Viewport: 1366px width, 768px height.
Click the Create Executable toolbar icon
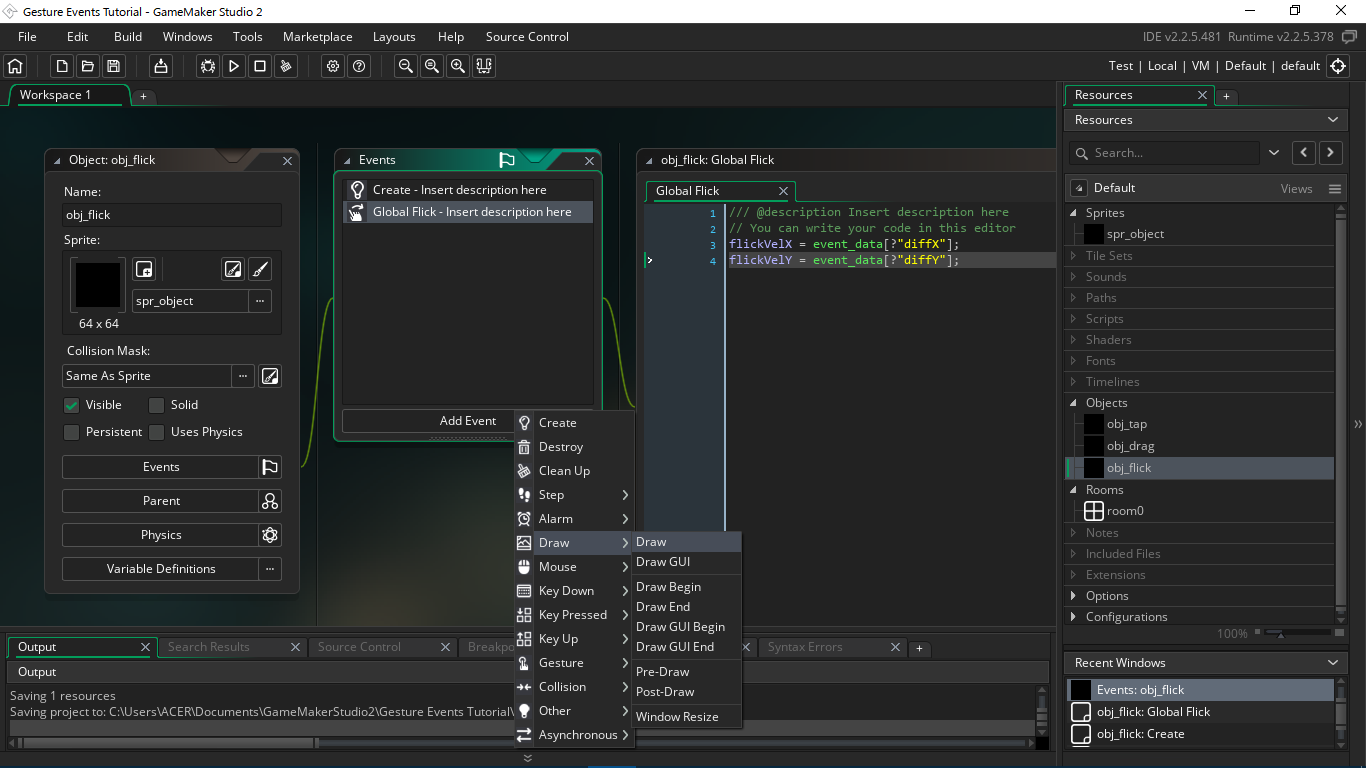161,66
